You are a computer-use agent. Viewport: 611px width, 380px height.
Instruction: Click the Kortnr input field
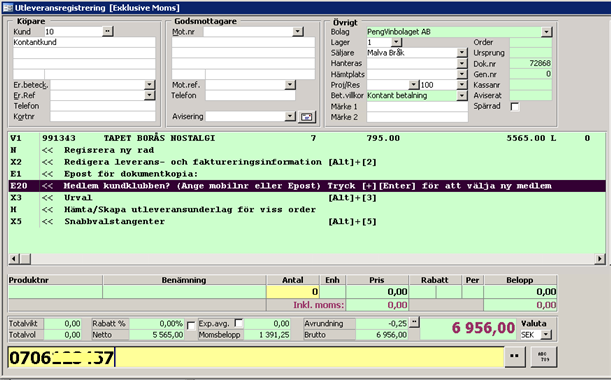(103, 116)
